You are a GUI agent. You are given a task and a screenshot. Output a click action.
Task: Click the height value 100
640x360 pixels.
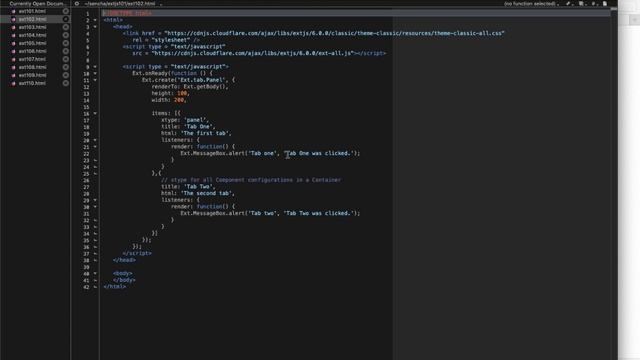pyautogui.click(x=182, y=93)
